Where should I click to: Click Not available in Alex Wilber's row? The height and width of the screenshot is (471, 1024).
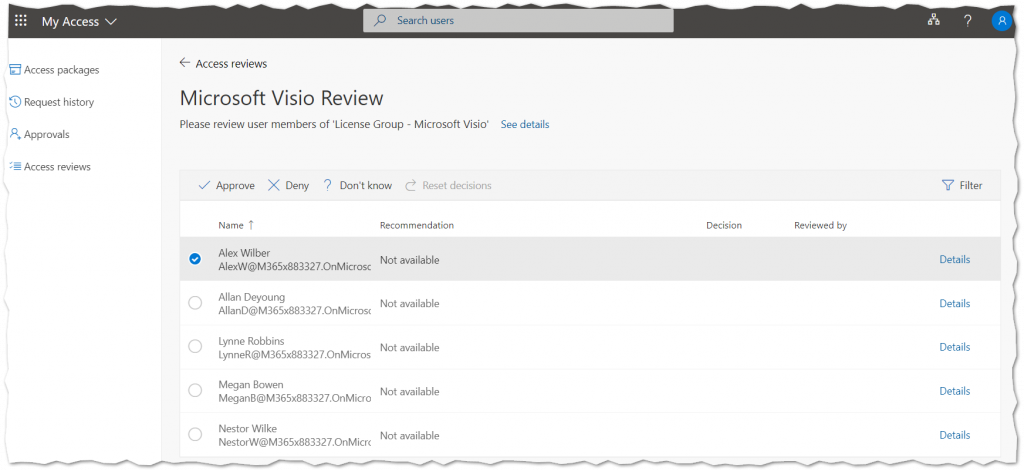(409, 260)
